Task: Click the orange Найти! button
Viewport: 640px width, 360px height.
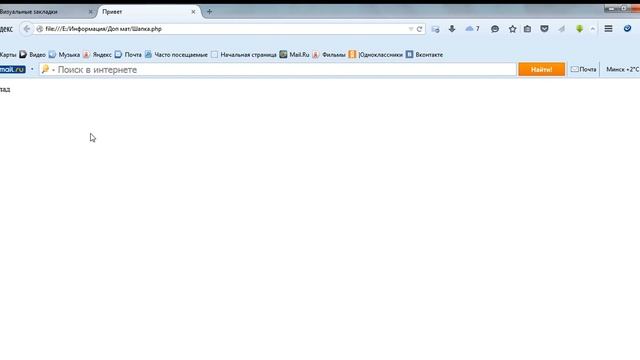Action: [x=542, y=70]
